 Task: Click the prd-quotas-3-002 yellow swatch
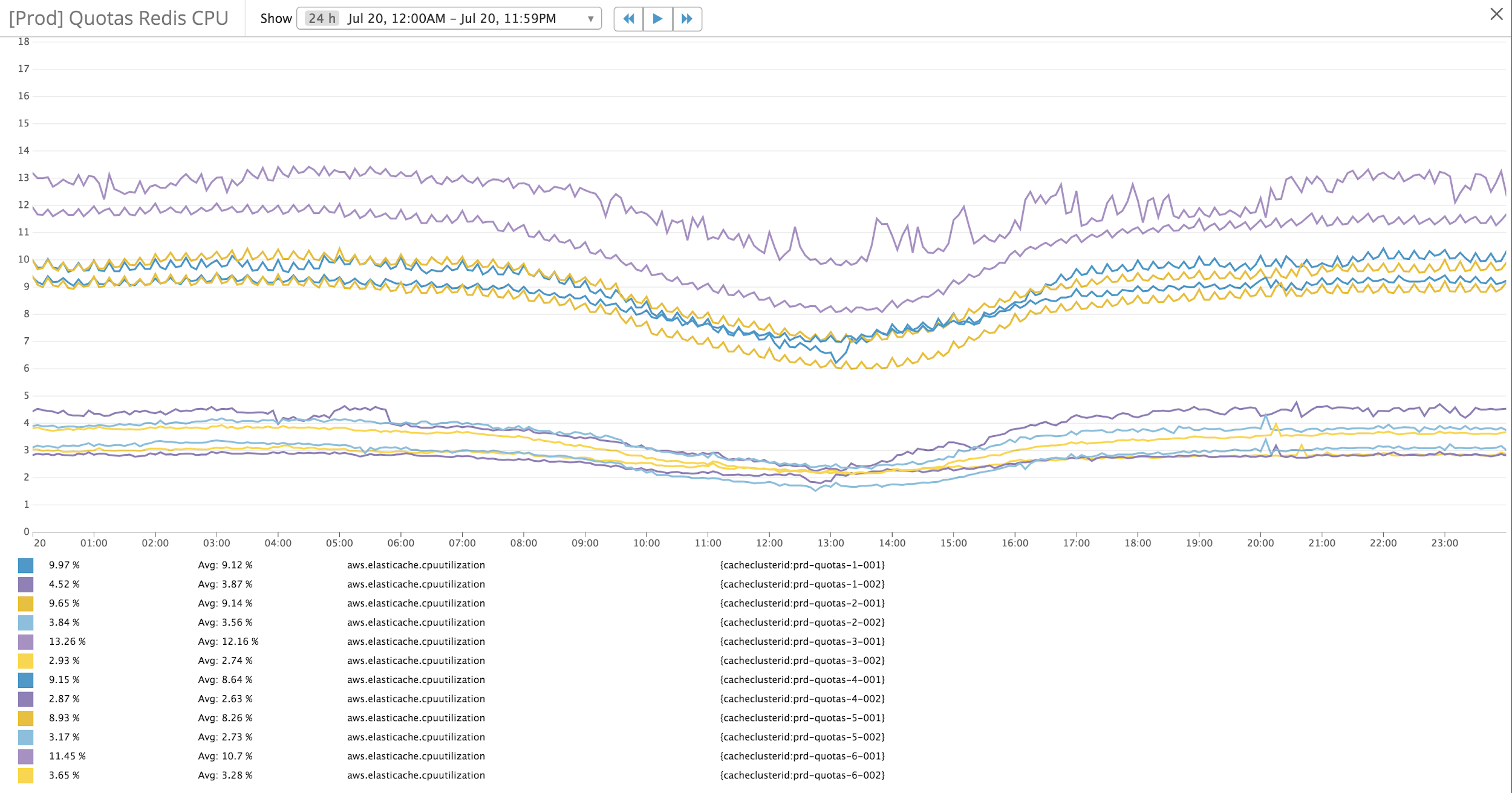click(25, 661)
